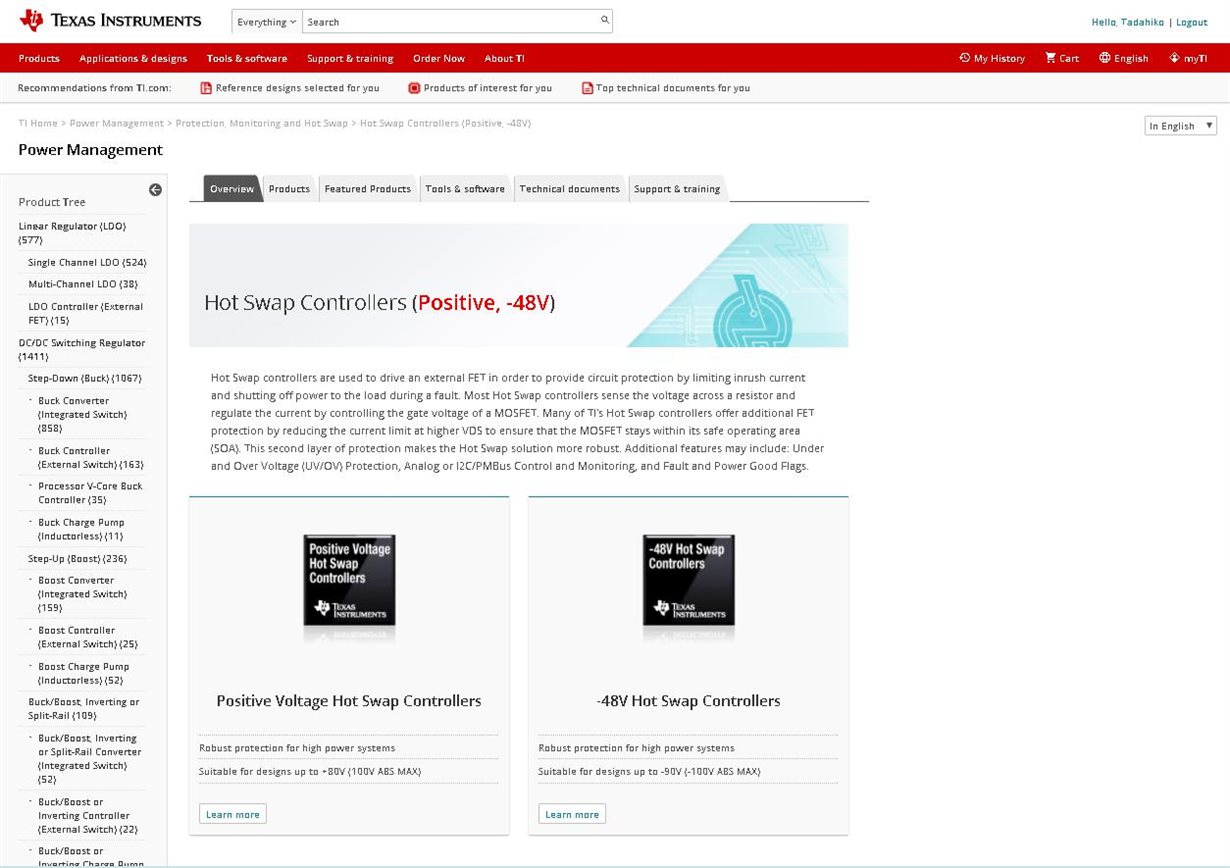This screenshot has height=868, width=1230.
Task: Click the Positive Voltage Hot Swap Controllers thumbnail
Action: tap(349, 580)
